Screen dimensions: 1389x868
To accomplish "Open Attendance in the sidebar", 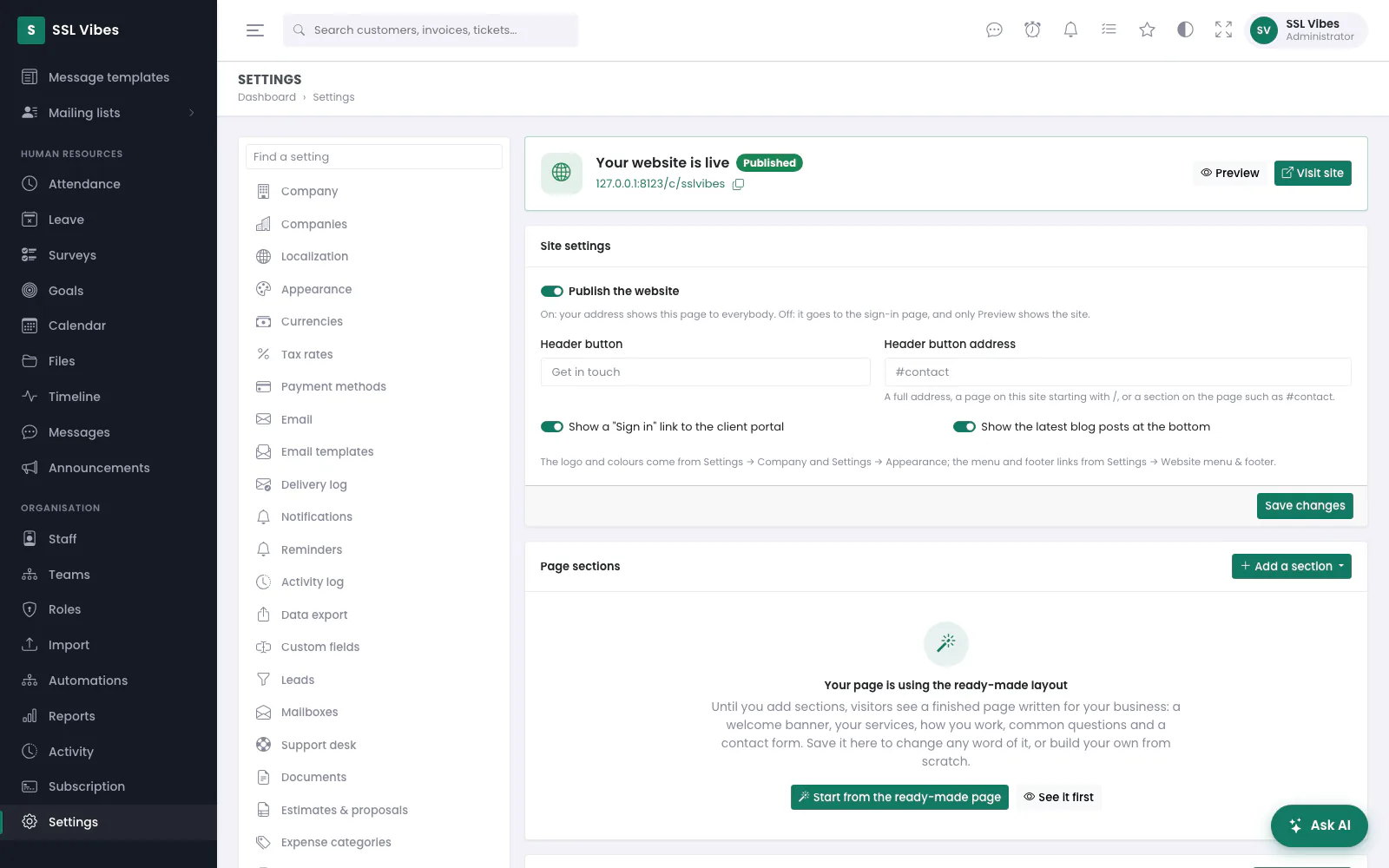I will click(109, 184).
